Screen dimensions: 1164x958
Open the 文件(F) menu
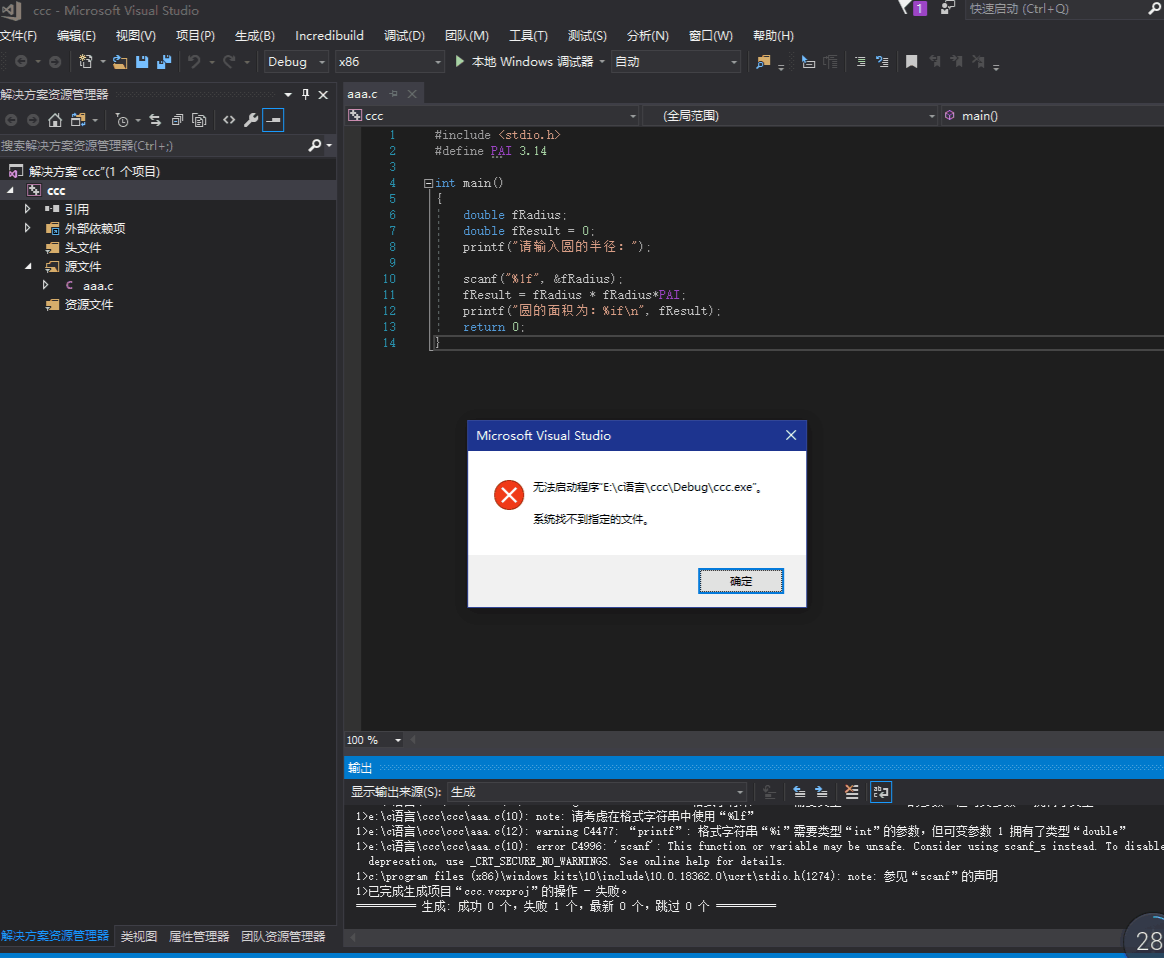coord(19,36)
